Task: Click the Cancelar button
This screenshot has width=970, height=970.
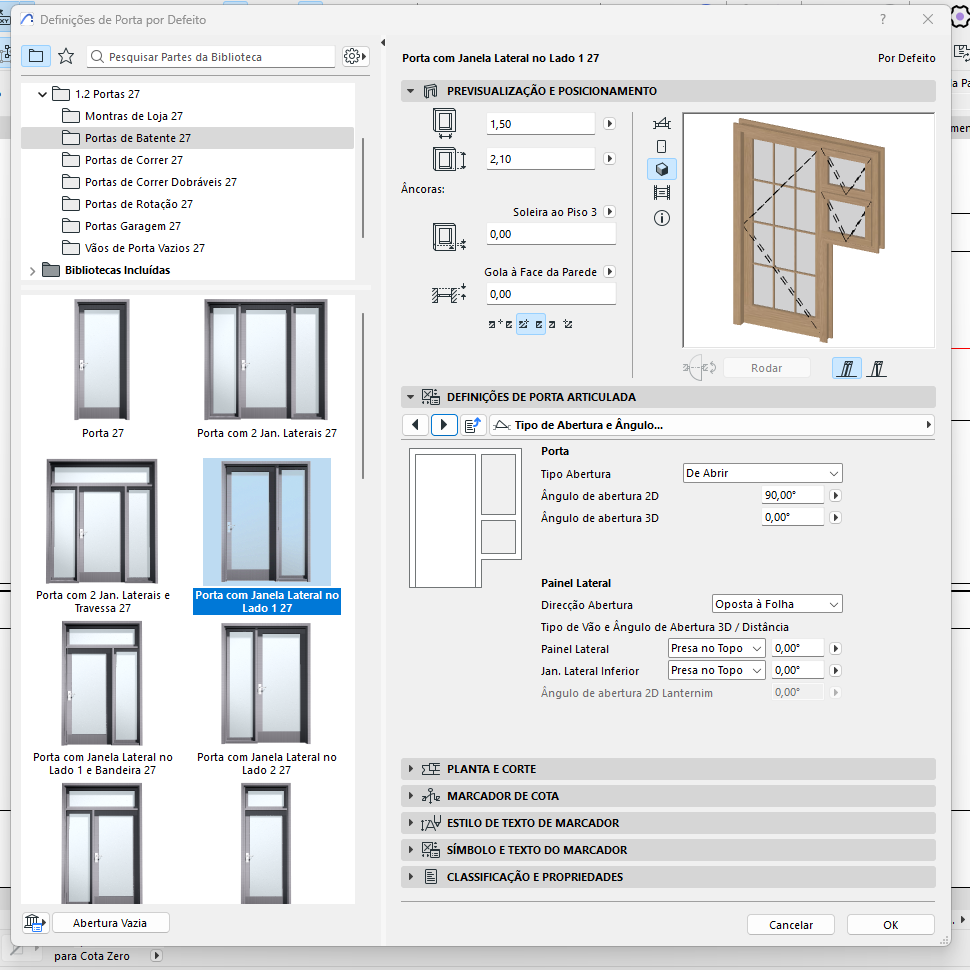Action: pos(791,925)
